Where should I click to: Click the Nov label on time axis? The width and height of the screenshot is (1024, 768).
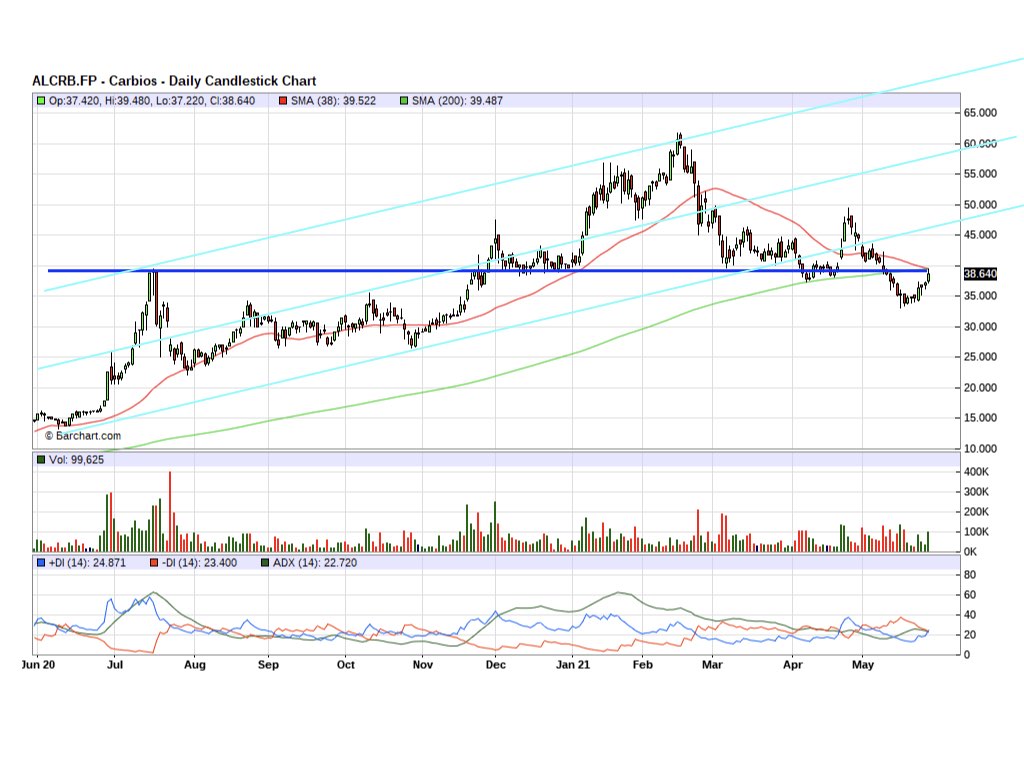coord(423,664)
